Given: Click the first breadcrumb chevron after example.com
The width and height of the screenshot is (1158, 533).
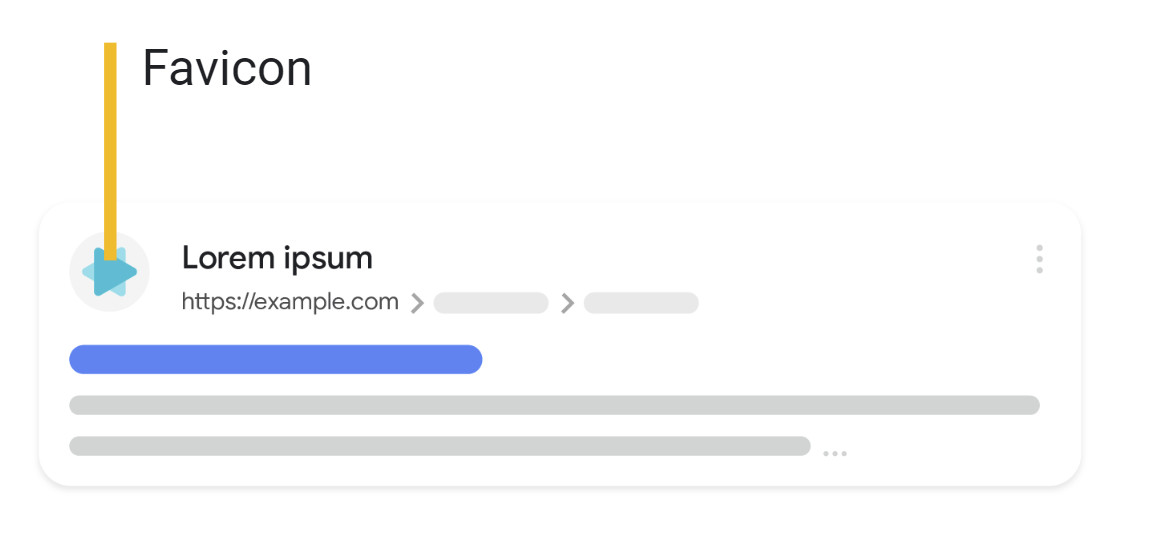Looking at the screenshot, I should 417,303.
